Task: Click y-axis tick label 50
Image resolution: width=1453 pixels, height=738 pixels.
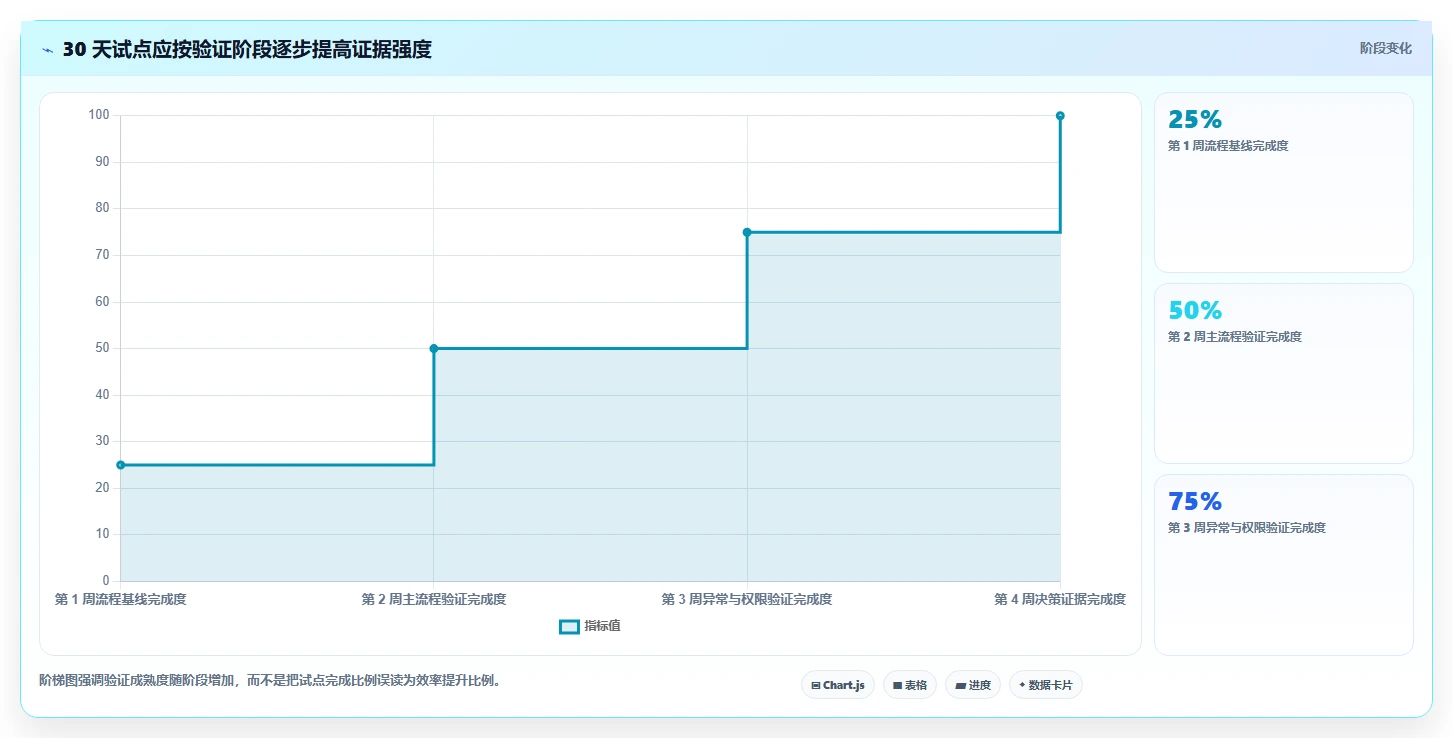Action: [102, 348]
